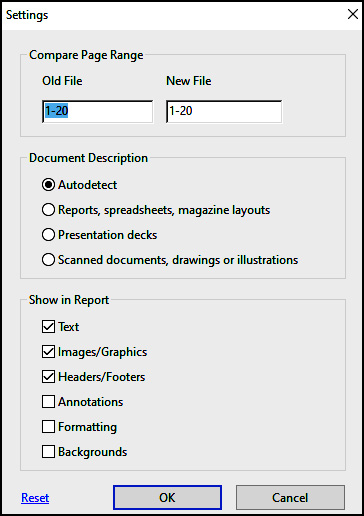The width and height of the screenshot is (364, 516).
Task: Toggle the Images/Graphics checkbox
Action: 48,352
